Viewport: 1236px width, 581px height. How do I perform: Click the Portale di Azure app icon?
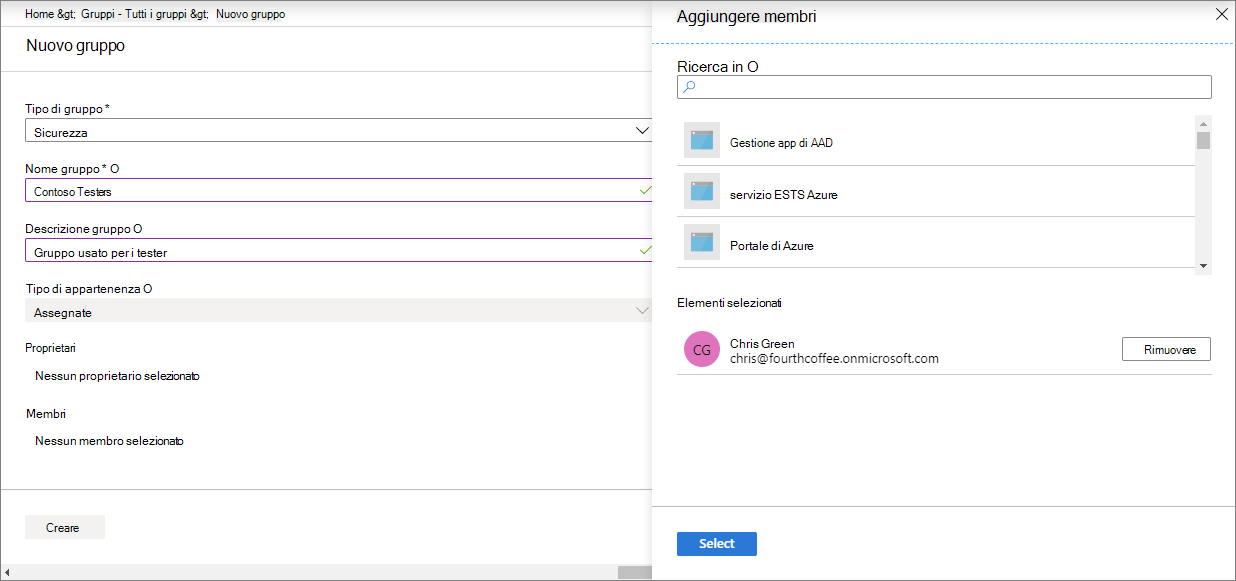pyautogui.click(x=702, y=243)
